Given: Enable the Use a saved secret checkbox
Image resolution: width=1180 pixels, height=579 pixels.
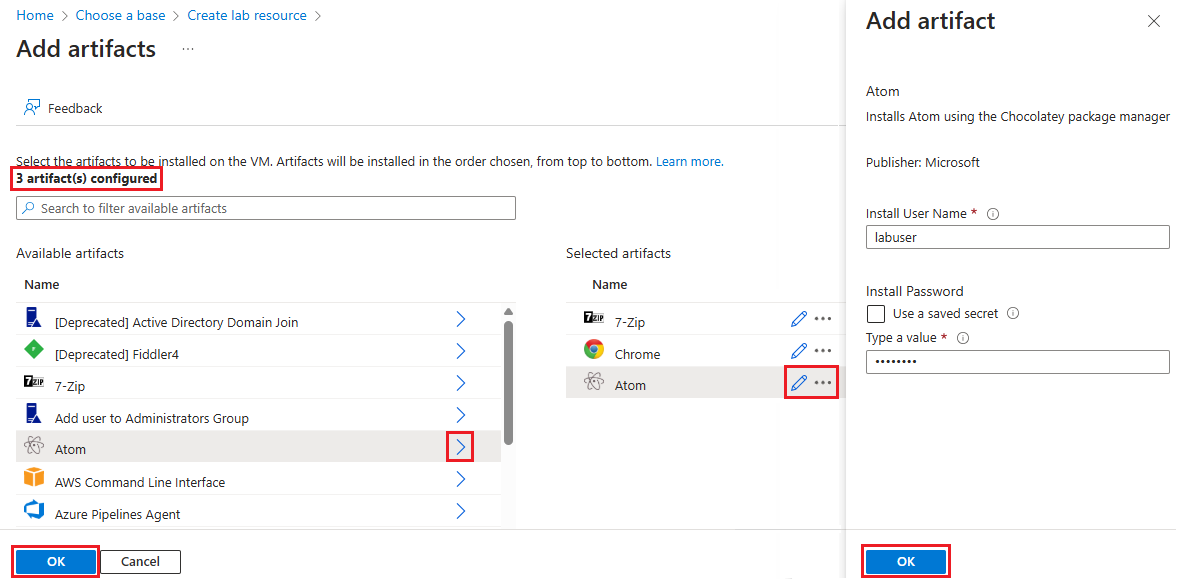Looking at the screenshot, I should [876, 313].
